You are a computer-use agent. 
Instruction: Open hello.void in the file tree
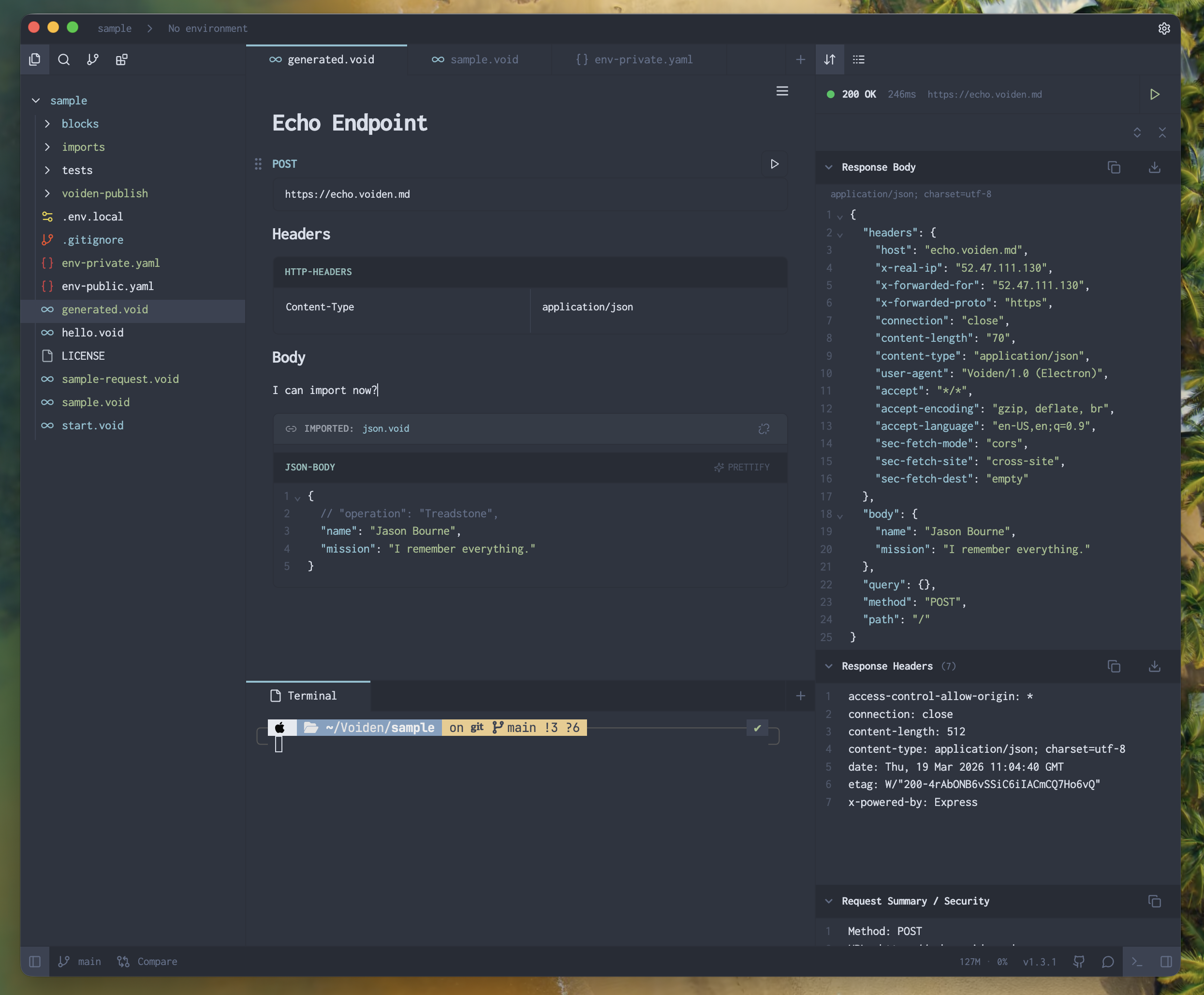click(x=92, y=333)
